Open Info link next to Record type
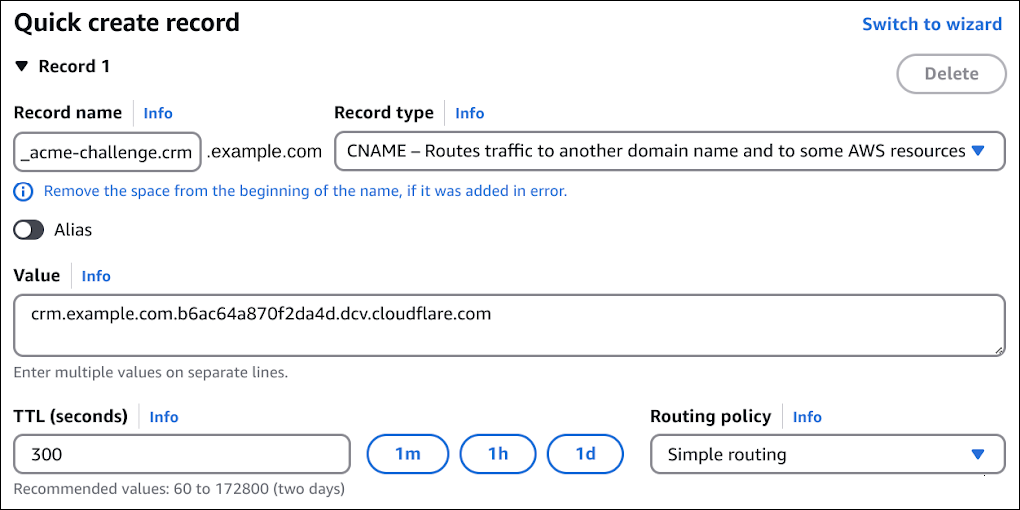The width and height of the screenshot is (1020, 510). 469,113
